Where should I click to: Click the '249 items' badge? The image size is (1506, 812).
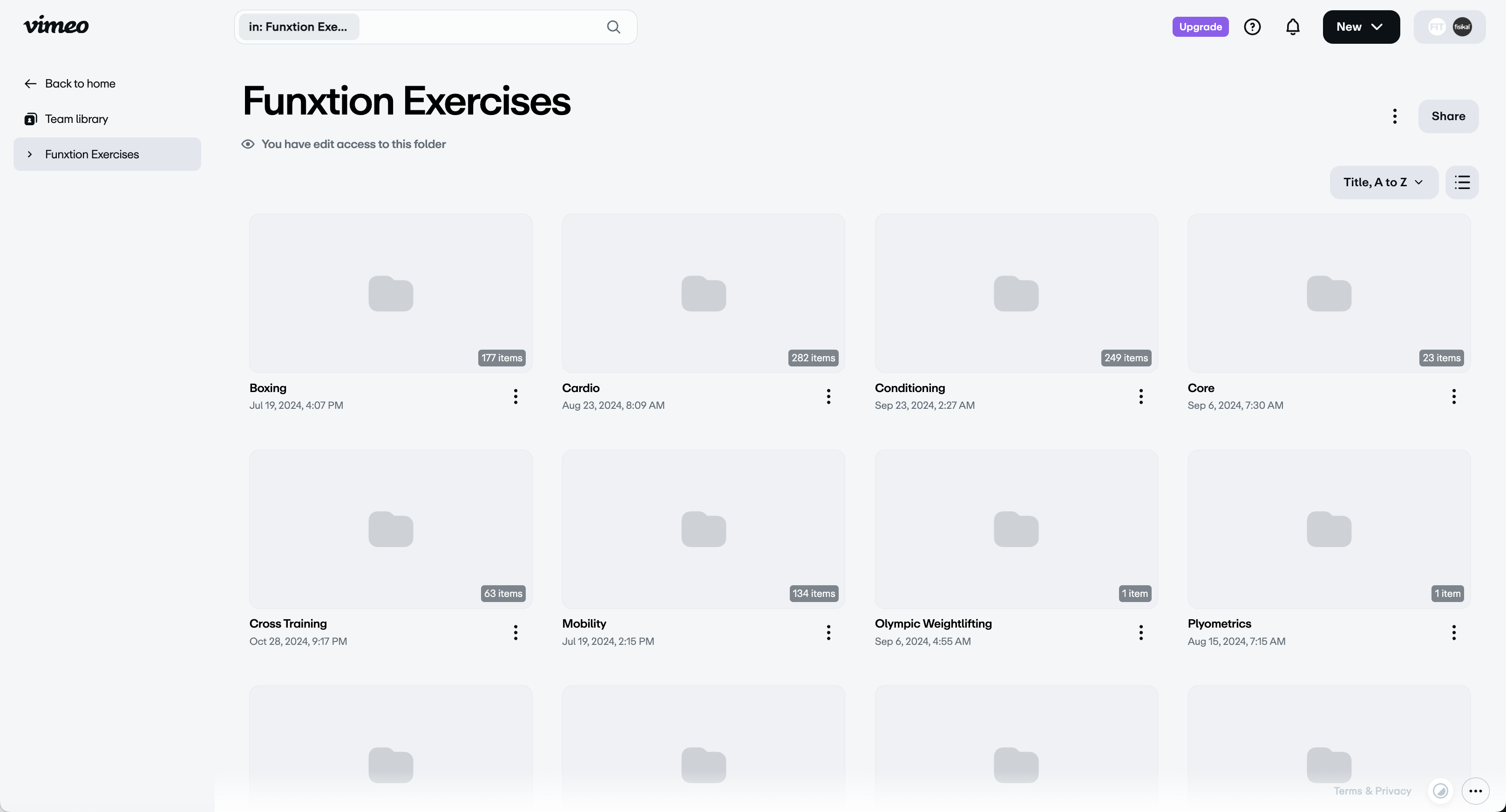click(1126, 358)
